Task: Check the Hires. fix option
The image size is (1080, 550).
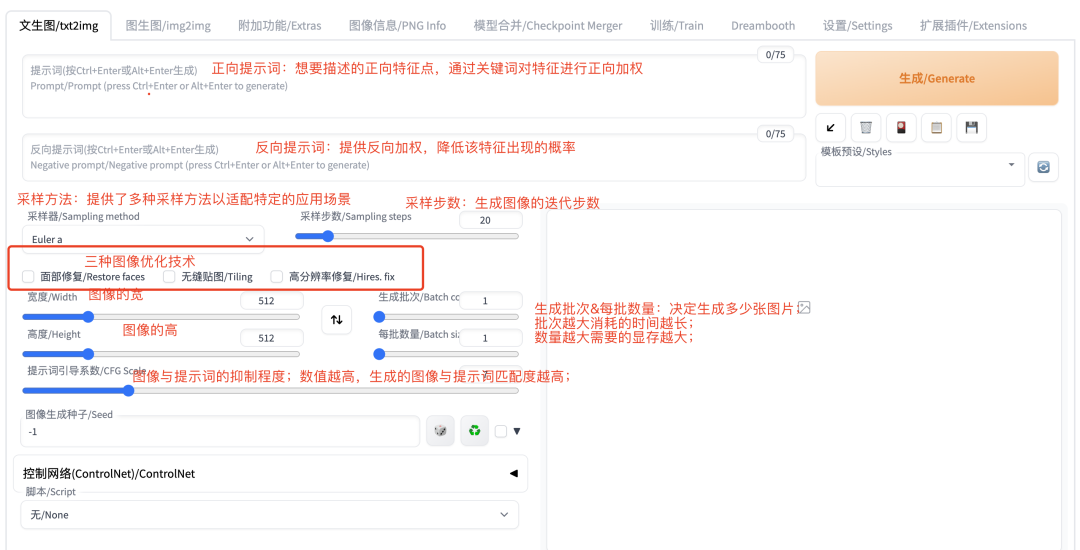Action: click(x=277, y=277)
